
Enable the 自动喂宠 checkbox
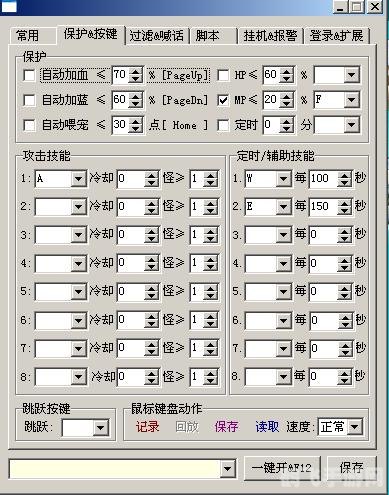pyautogui.click(x=29, y=125)
